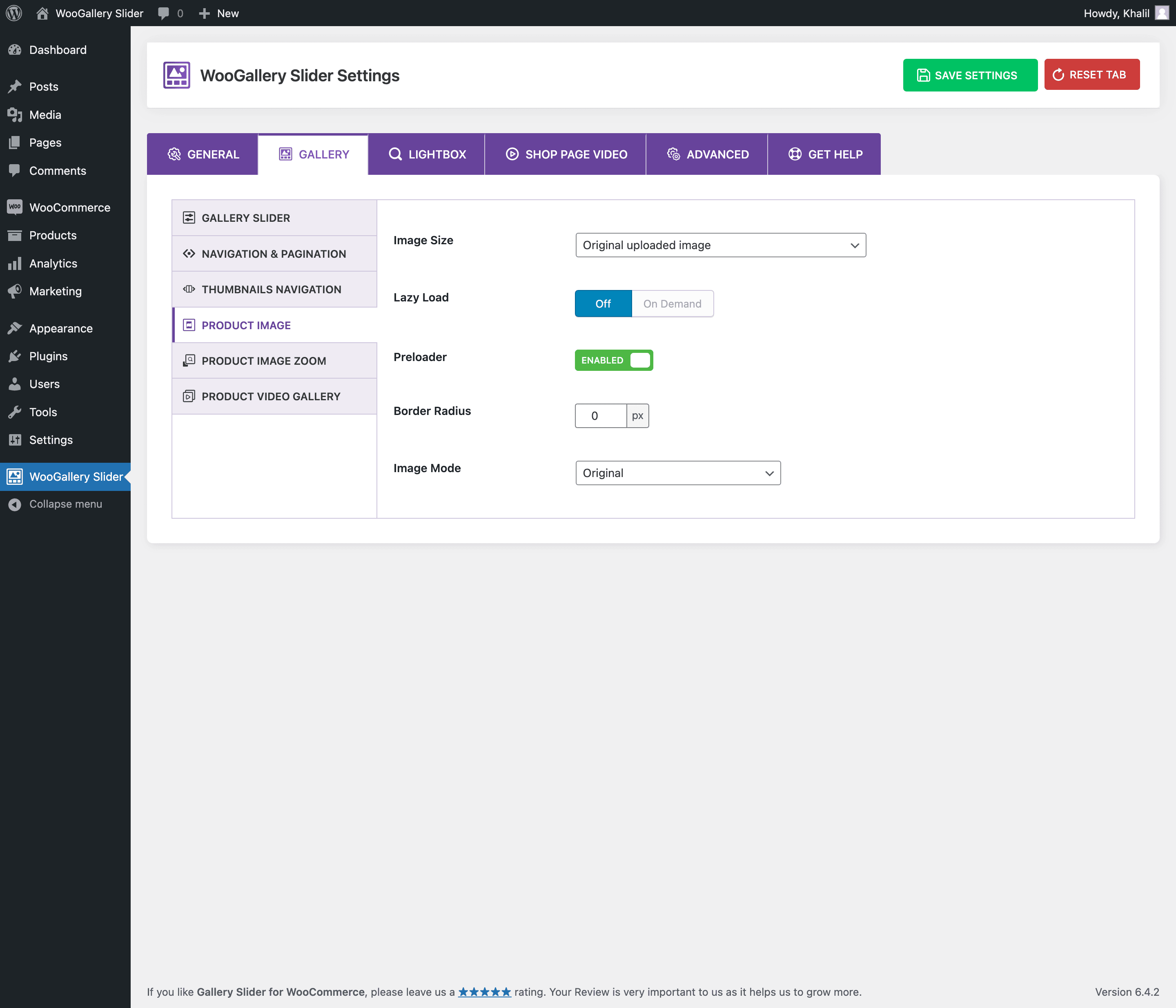
Task: Click the Marketing megaphone icon
Action: 15,291
